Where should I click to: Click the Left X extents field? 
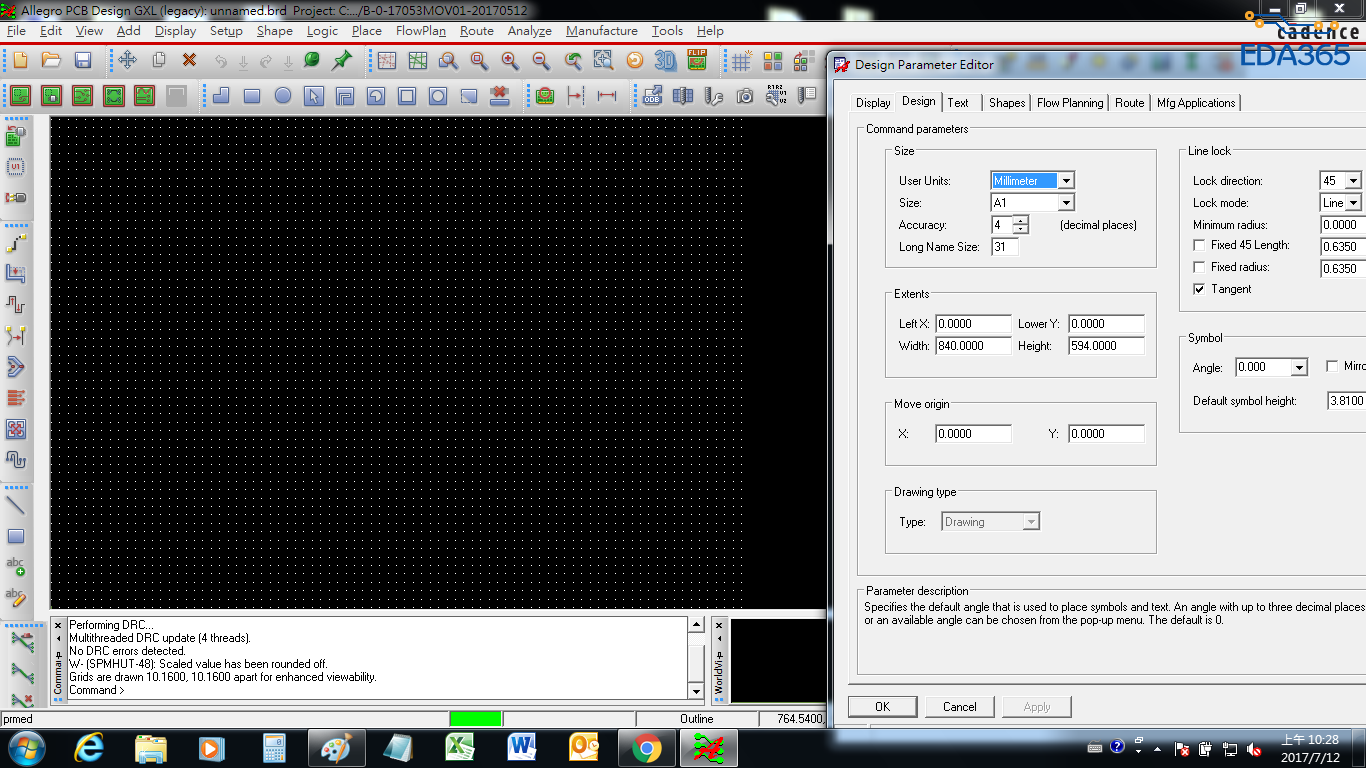tap(974, 324)
